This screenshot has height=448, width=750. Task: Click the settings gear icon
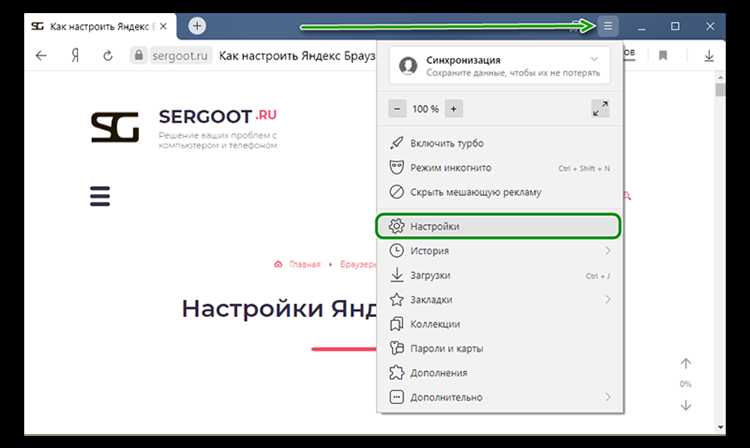tap(397, 226)
